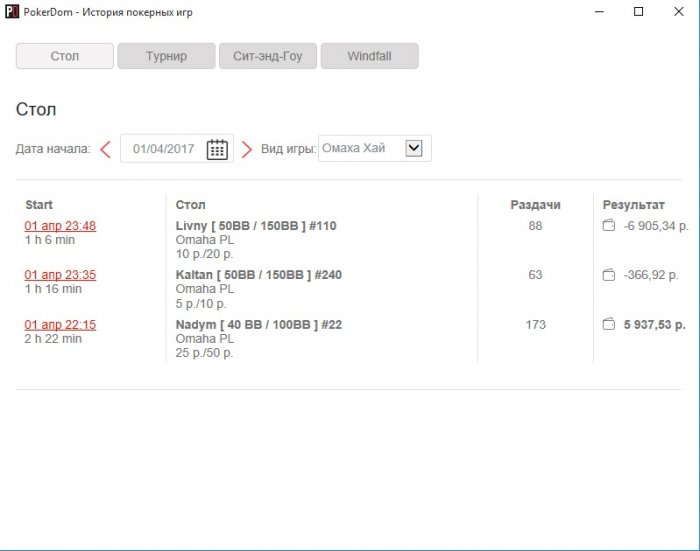Click the Раздачи column header
Image resolution: width=700 pixels, height=551 pixels.
point(535,205)
